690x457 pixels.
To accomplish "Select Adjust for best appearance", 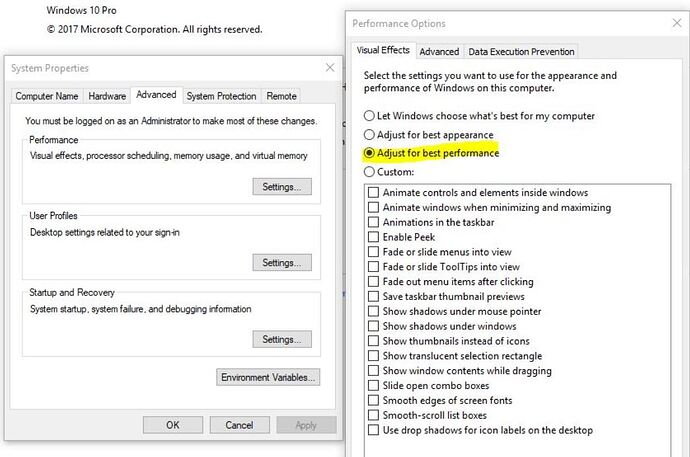I will point(370,135).
